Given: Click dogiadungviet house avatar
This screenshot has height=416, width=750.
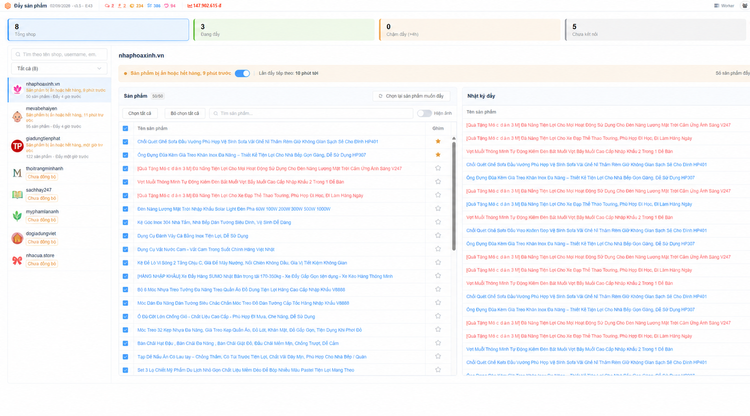Looking at the screenshot, I should [x=17, y=238].
